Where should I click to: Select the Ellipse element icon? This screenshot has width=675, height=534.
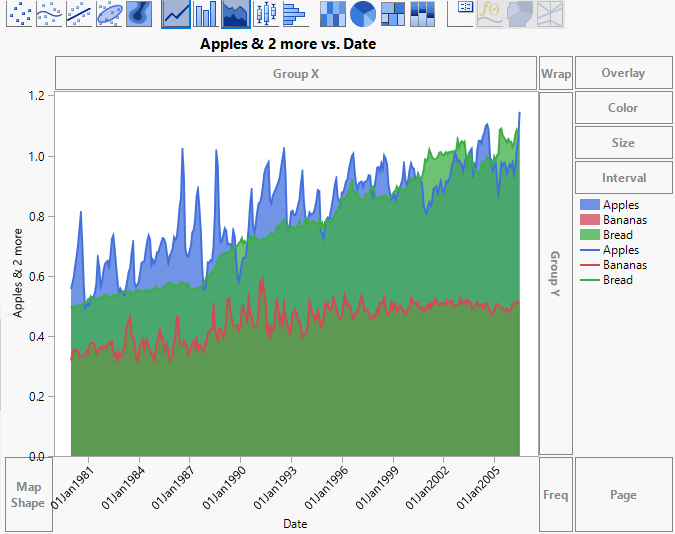(110, 13)
